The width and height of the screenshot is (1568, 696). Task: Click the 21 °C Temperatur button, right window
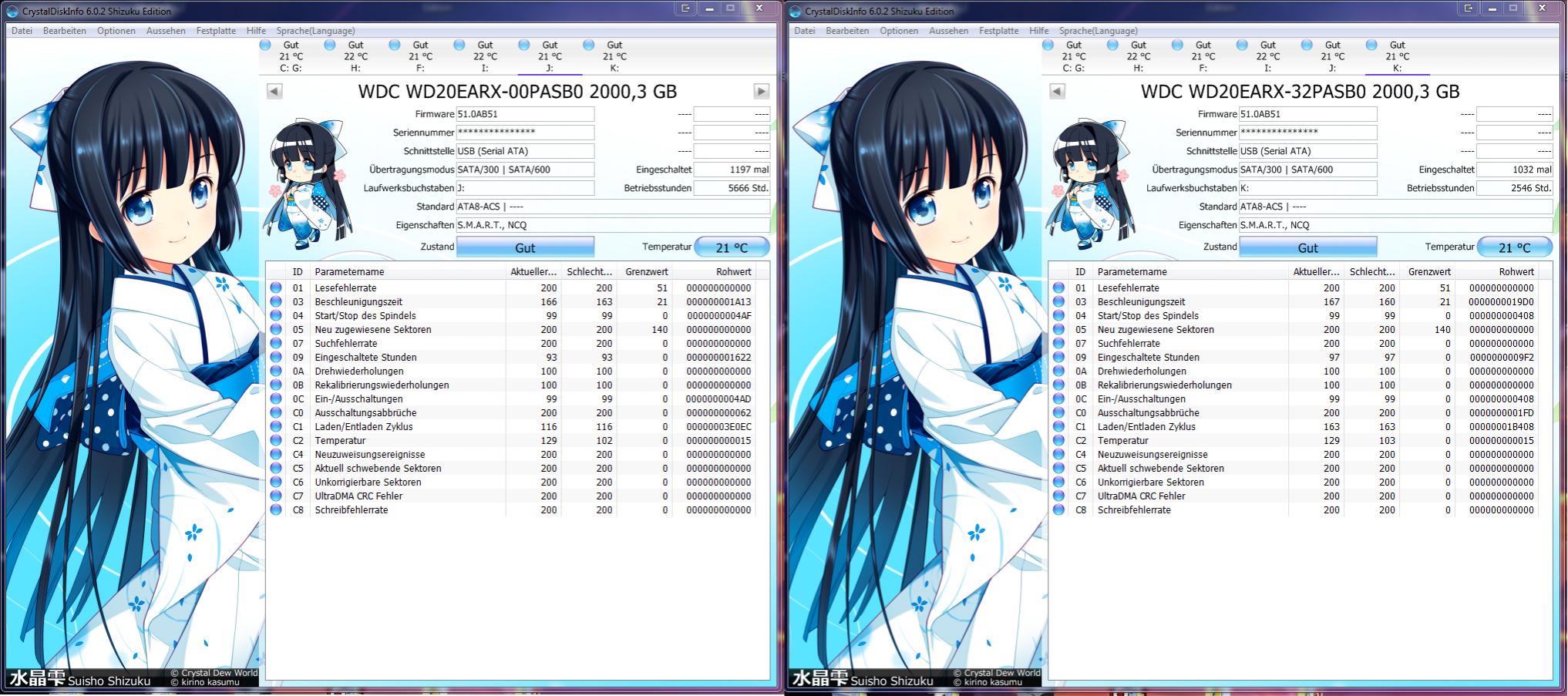tap(1514, 247)
